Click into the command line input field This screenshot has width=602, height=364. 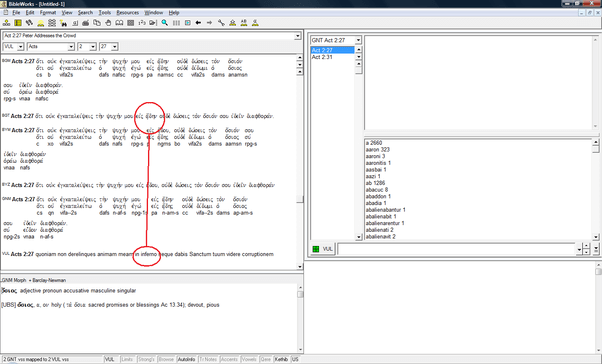pyautogui.click(x=456, y=249)
